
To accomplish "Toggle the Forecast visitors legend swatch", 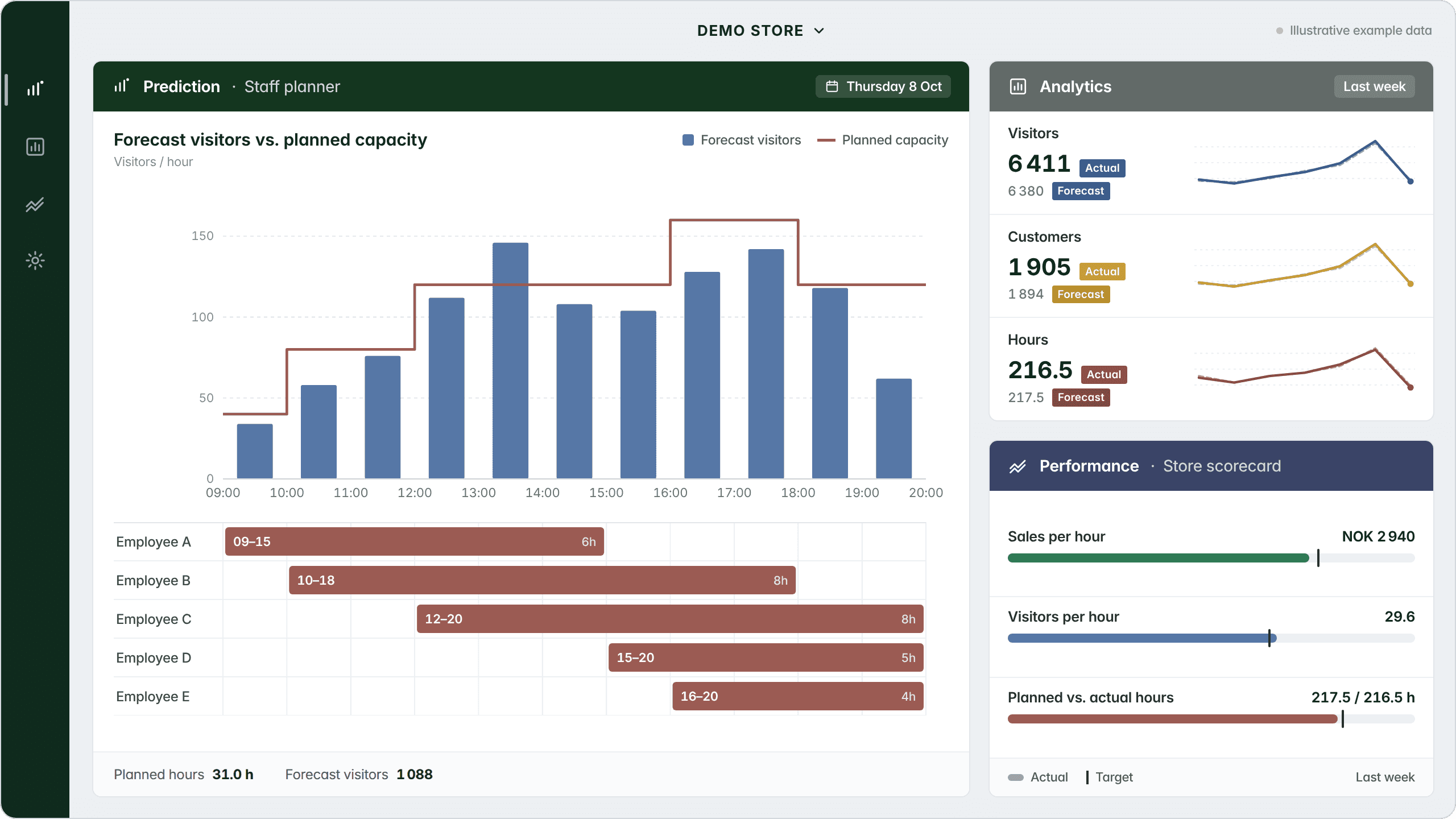I will point(688,140).
